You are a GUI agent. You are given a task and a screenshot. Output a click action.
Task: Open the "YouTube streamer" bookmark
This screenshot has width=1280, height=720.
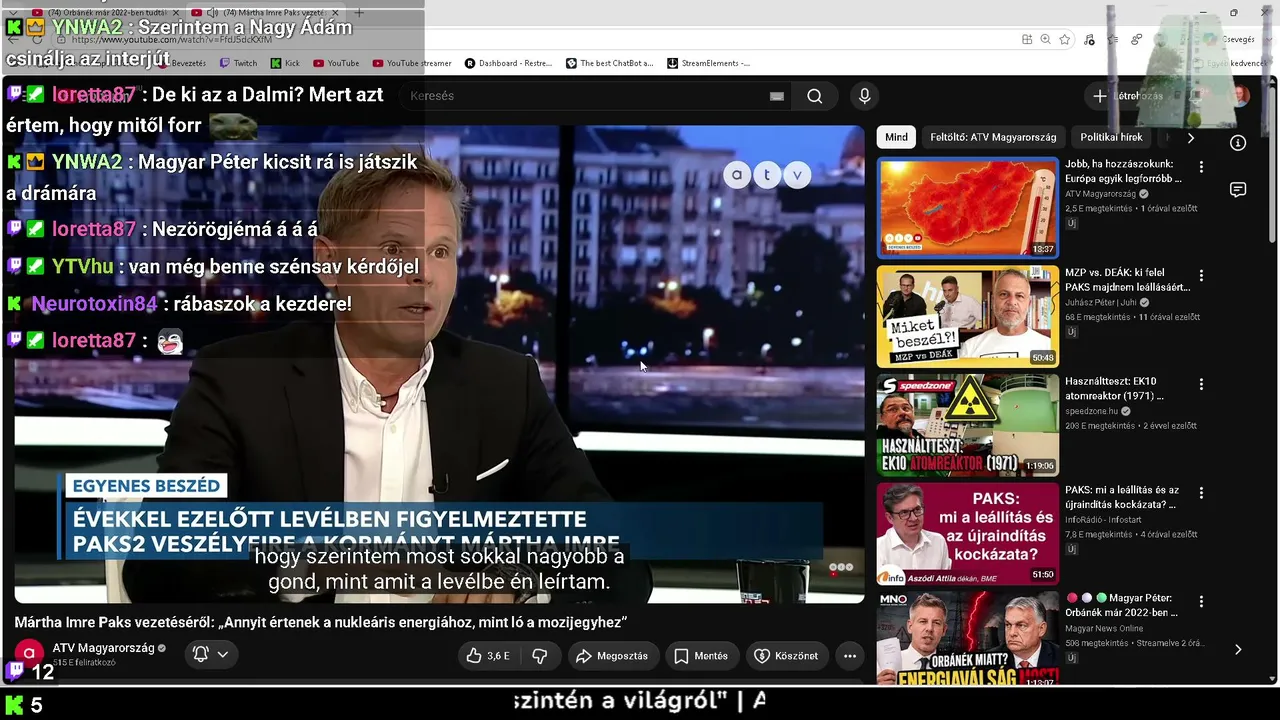click(412, 63)
